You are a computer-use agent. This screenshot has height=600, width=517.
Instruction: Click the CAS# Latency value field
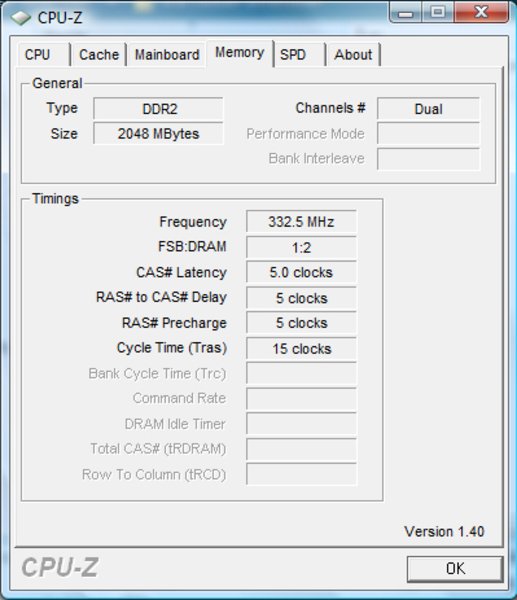[x=301, y=272]
